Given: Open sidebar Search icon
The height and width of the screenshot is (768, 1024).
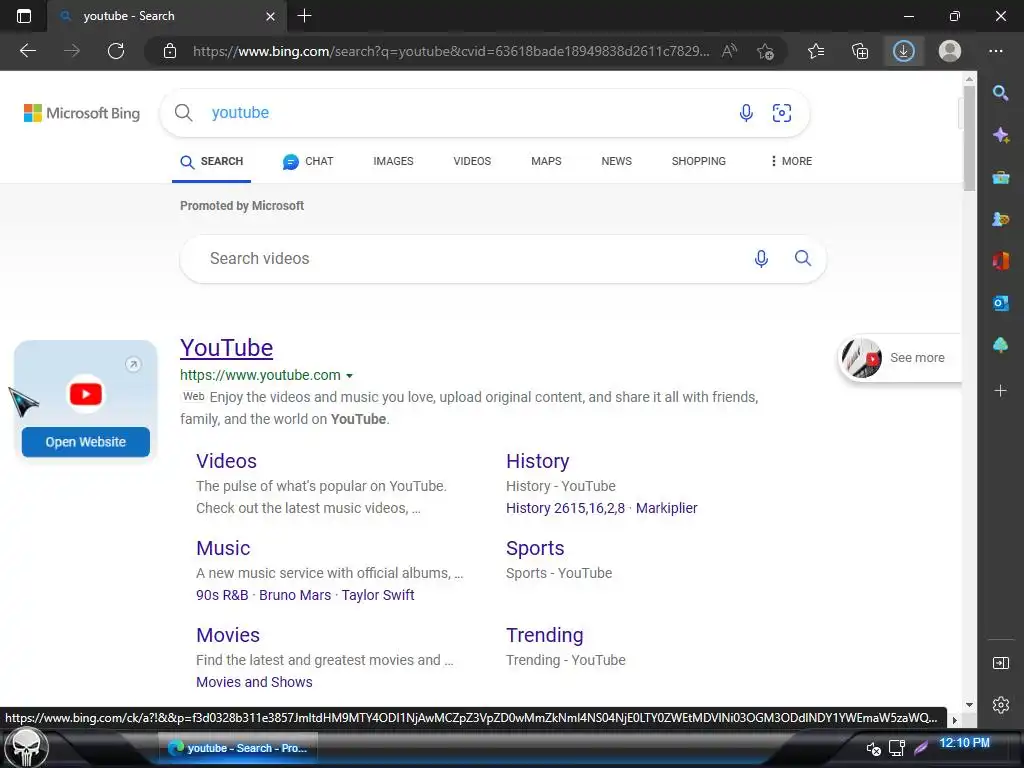Looking at the screenshot, I should [1000, 93].
